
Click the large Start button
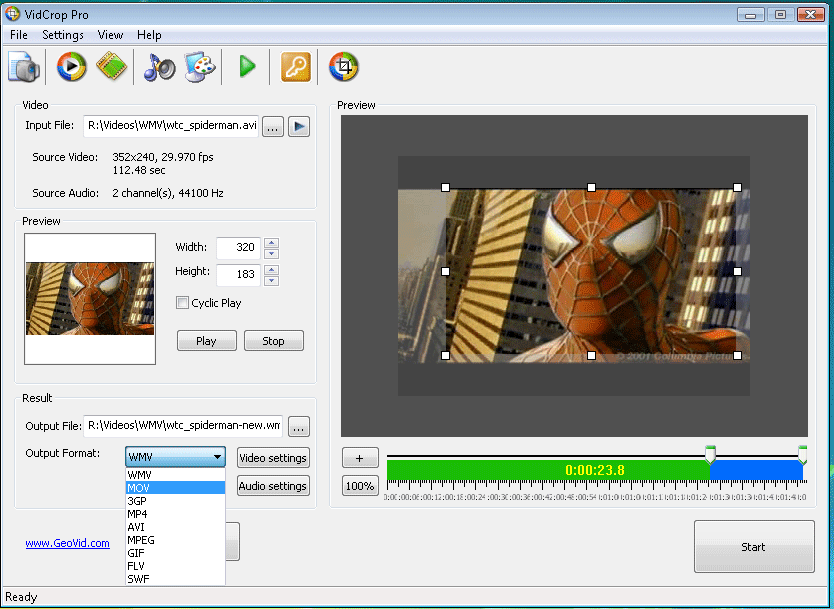coord(754,547)
